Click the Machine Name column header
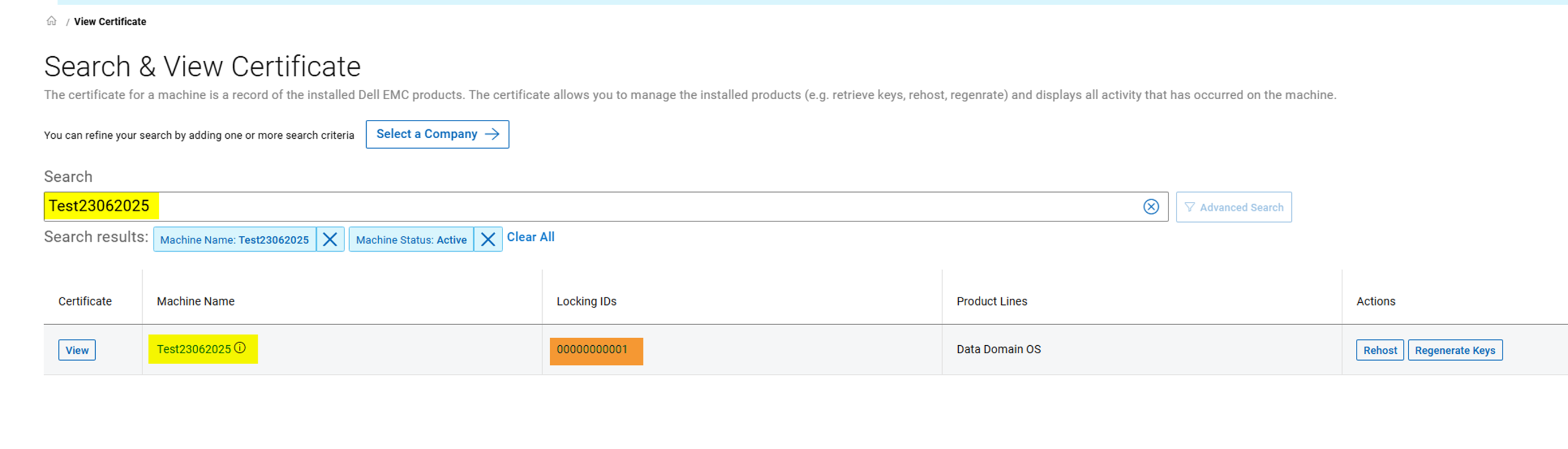Image resolution: width=1568 pixels, height=449 pixels. pos(195,301)
